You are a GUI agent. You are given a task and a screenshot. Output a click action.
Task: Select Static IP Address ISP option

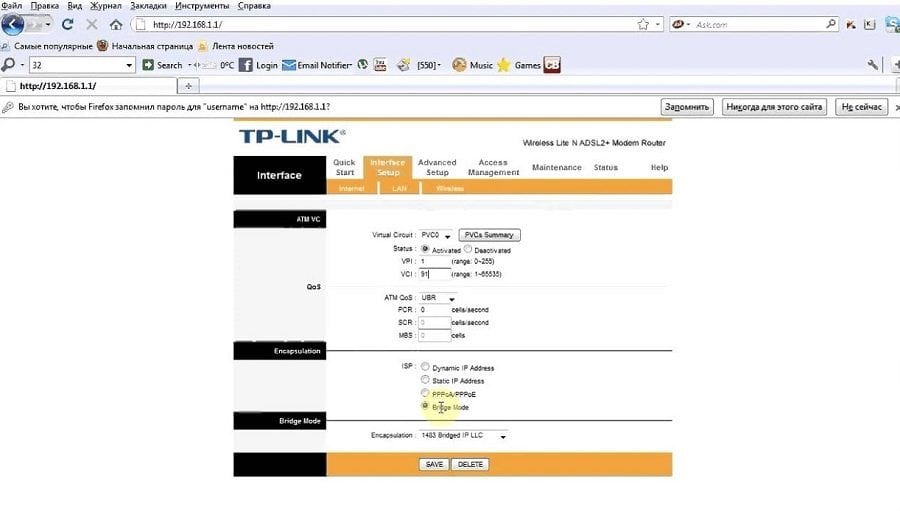pos(425,380)
